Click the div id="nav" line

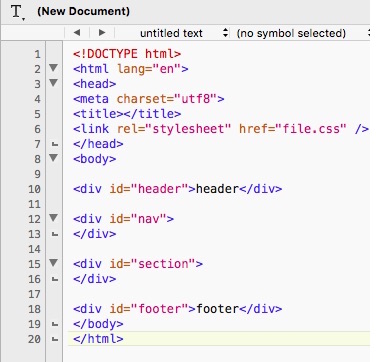(123, 219)
